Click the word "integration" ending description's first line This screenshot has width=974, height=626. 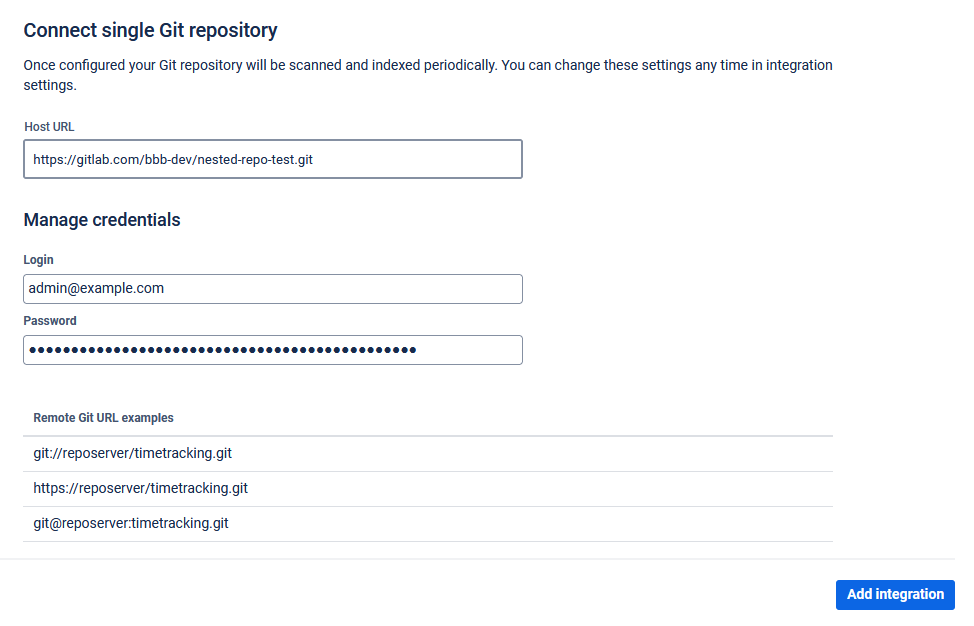(797, 66)
